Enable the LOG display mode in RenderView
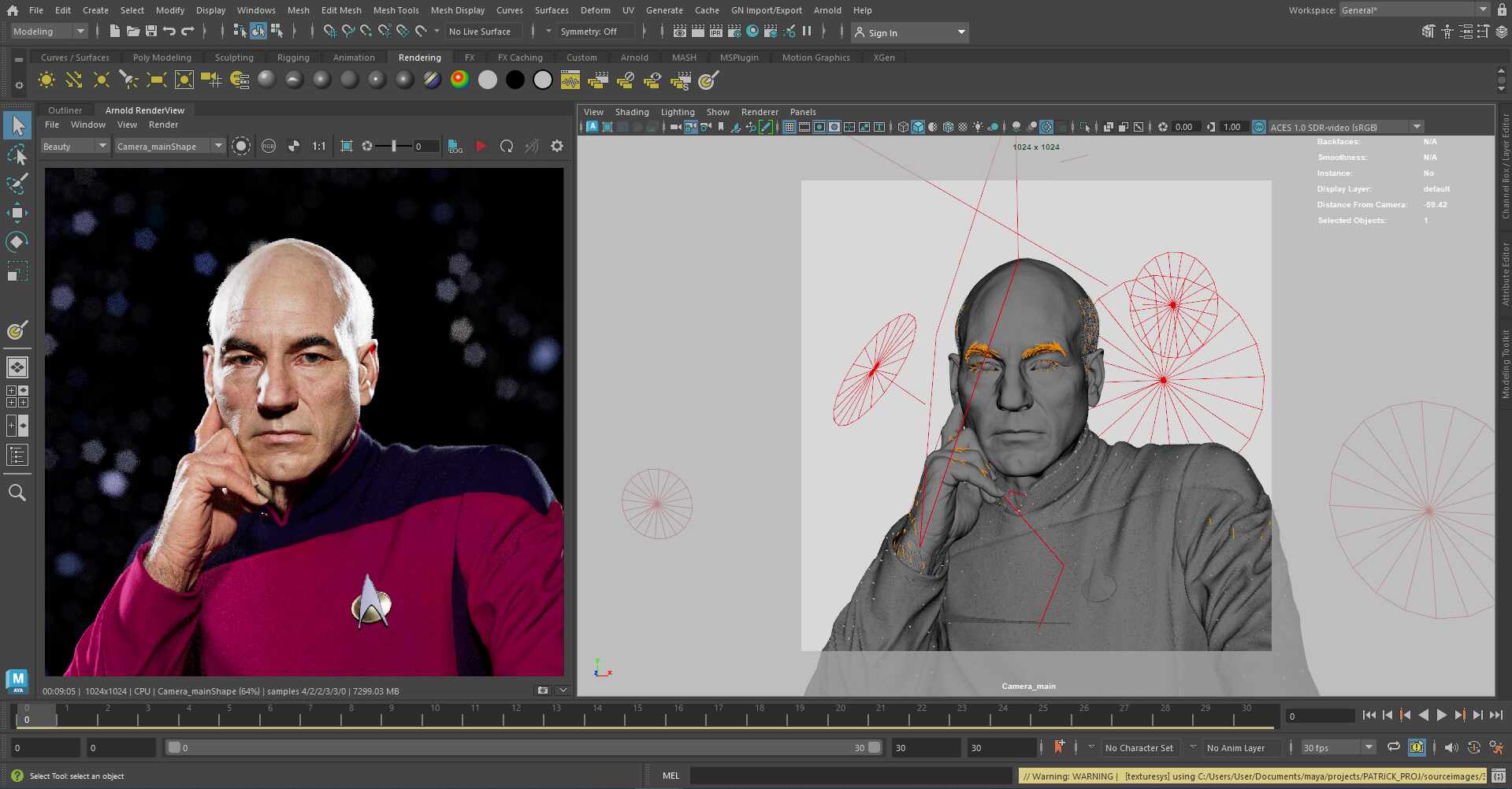This screenshot has width=1512, height=789. (x=455, y=146)
